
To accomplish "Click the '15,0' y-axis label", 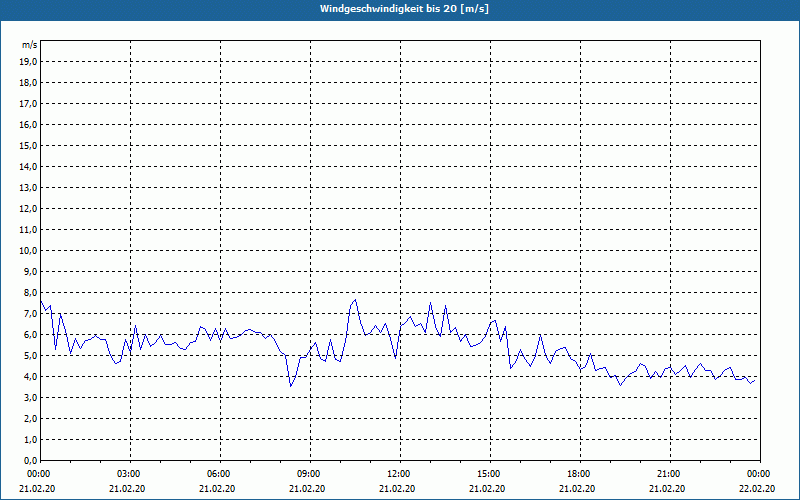I will point(29,145).
